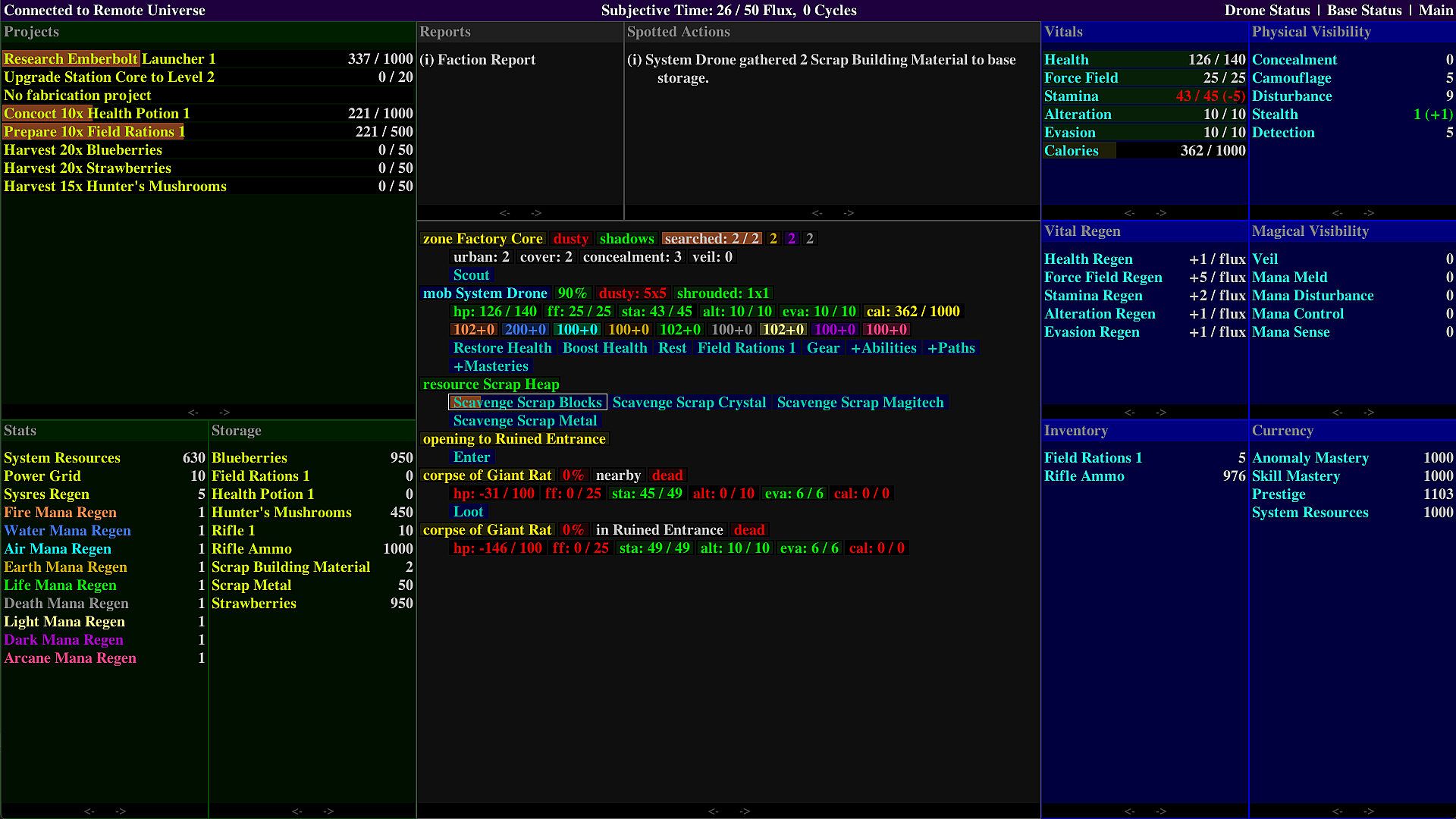The image size is (1456, 819).
Task: Switch to the Base Status view
Action: pyautogui.click(x=1363, y=11)
